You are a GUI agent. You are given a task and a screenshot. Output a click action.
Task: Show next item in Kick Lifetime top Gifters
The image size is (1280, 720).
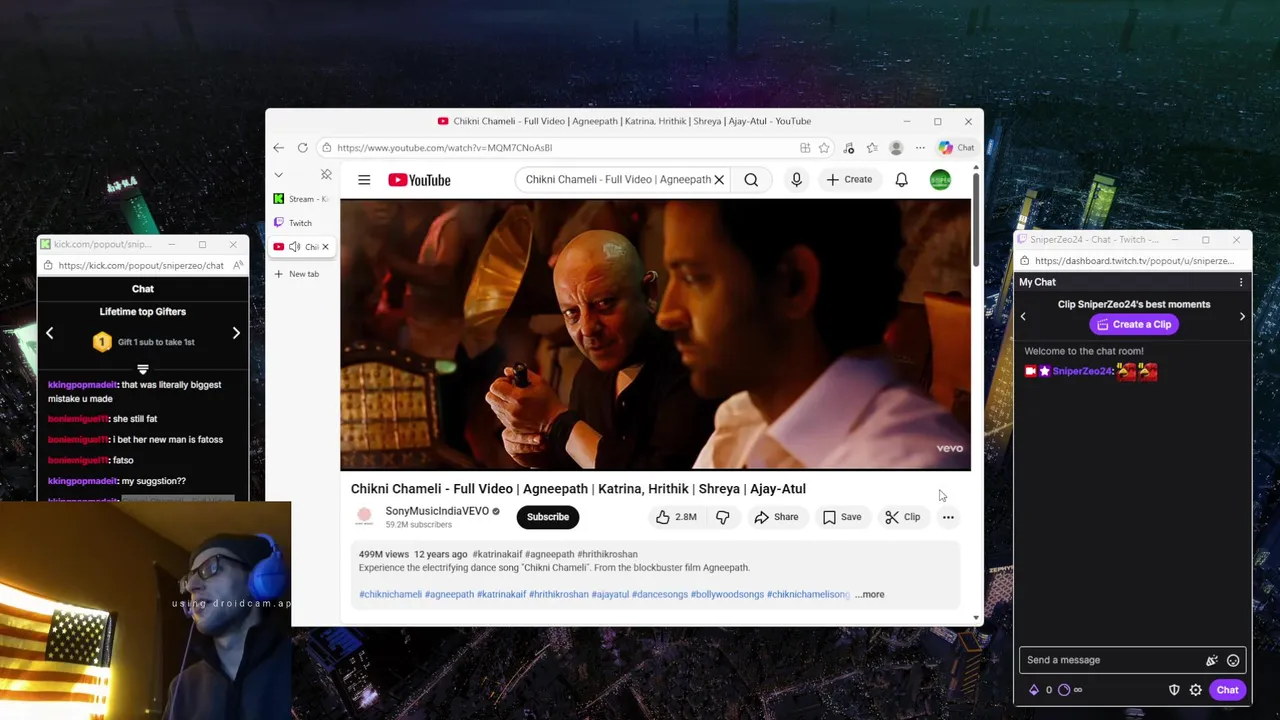tap(236, 333)
